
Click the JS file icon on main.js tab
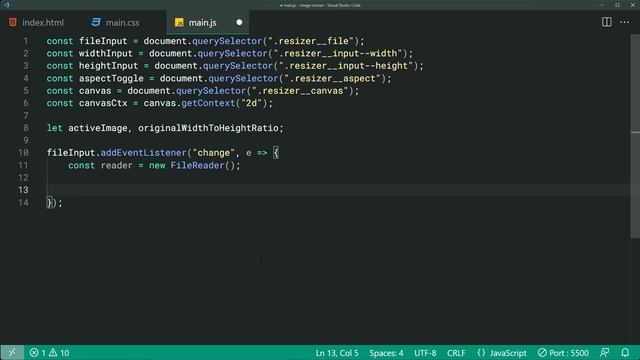coord(179,22)
